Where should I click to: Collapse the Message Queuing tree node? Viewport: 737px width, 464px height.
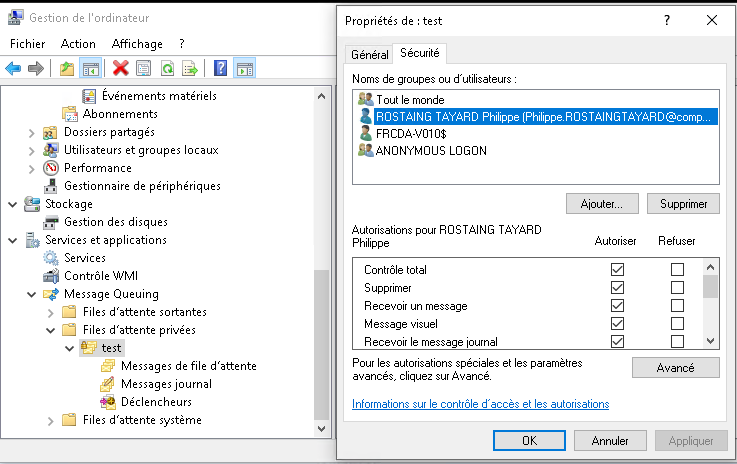pyautogui.click(x=31, y=294)
